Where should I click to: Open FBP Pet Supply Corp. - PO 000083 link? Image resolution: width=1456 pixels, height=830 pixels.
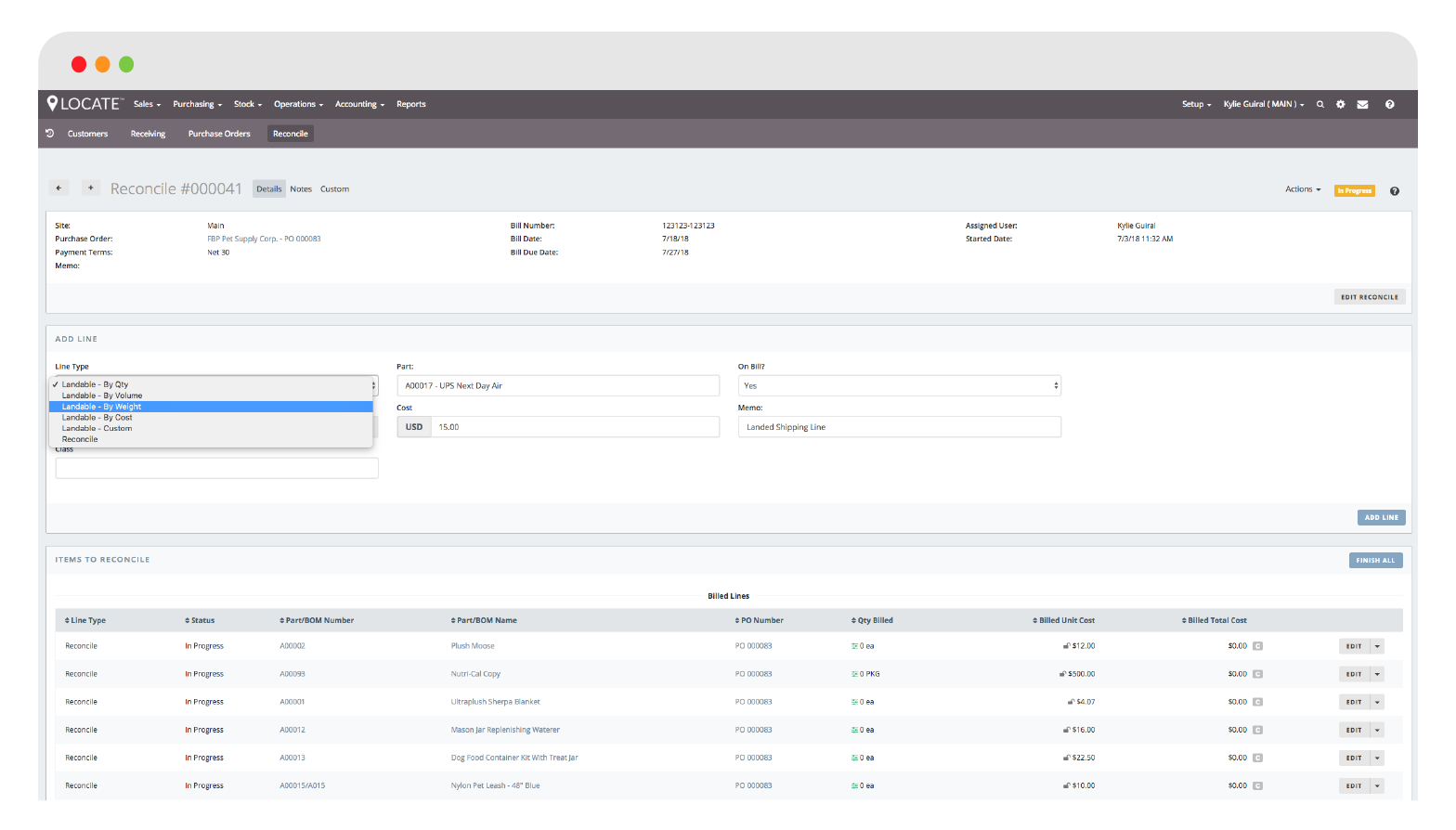[264, 239]
